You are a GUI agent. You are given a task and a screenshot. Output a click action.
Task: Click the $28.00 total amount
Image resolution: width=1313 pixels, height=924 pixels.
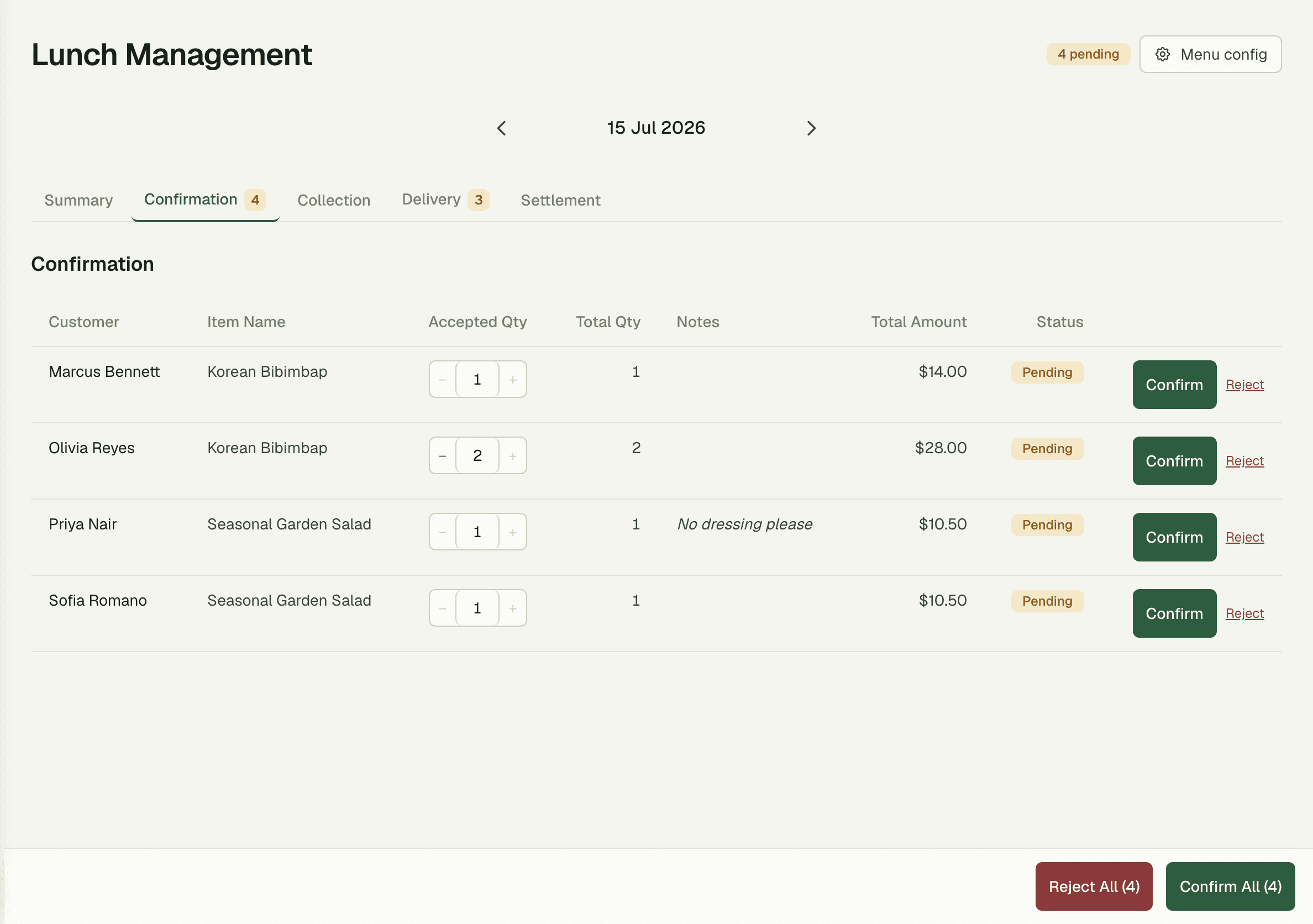point(941,448)
